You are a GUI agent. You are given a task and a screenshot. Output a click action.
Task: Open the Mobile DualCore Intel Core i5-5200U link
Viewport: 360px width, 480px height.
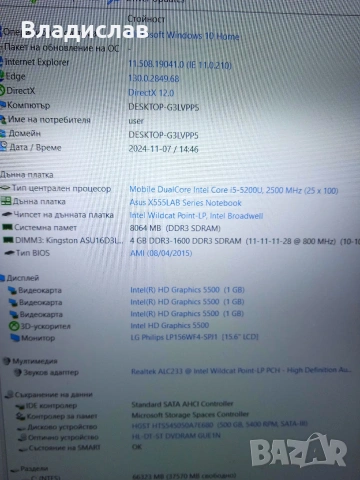234,190
